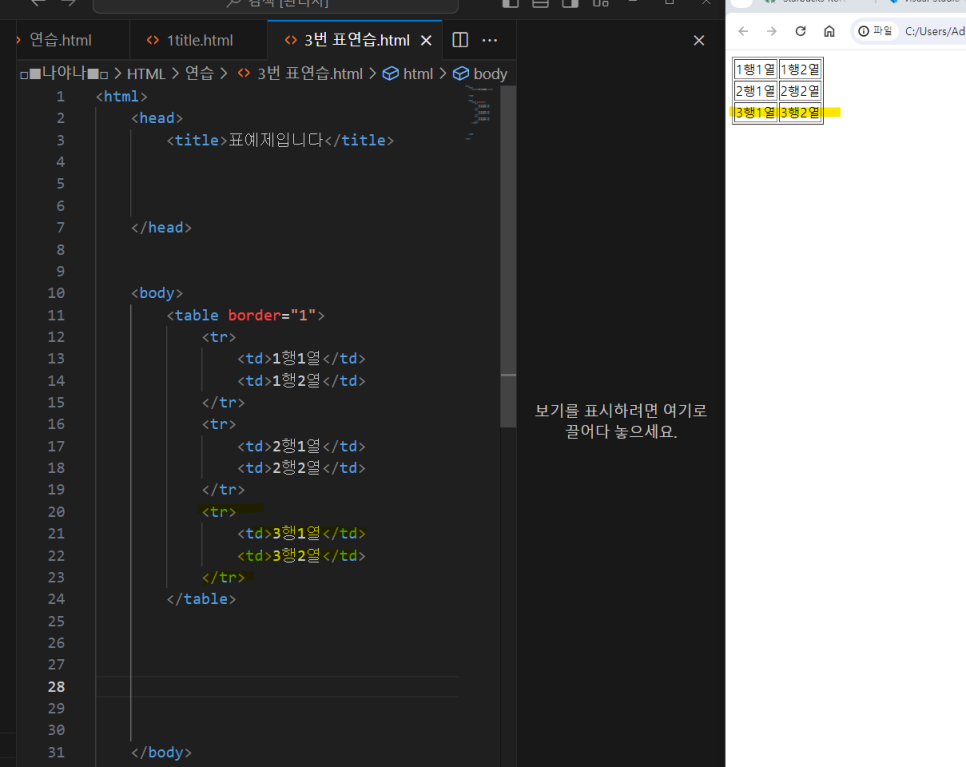The width and height of the screenshot is (966, 767).
Task: Click the browser address bar showing C:/Users
Action: tap(934, 31)
